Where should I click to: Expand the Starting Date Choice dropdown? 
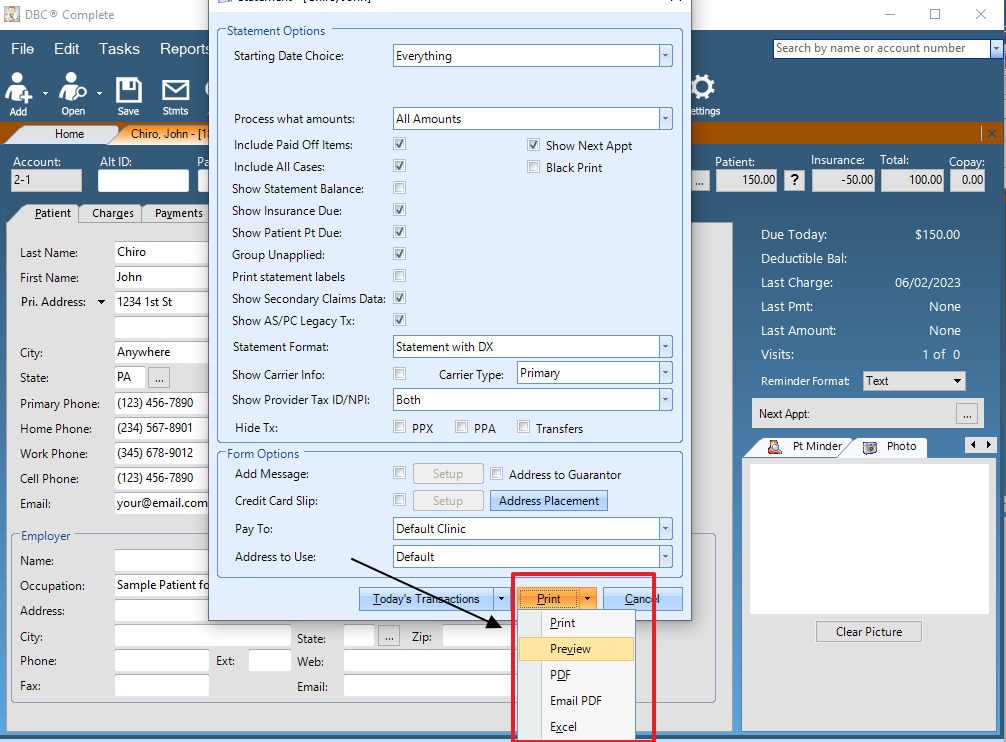[x=665, y=57]
